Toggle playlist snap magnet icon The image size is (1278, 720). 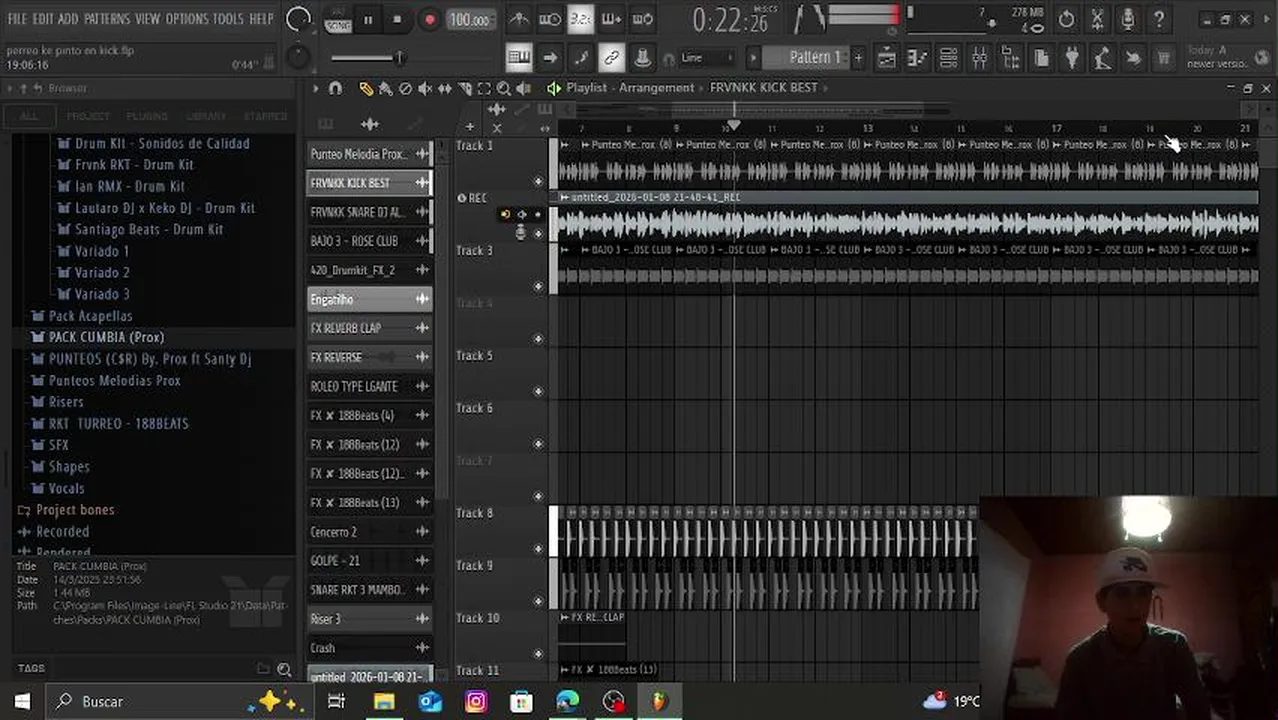[335, 88]
